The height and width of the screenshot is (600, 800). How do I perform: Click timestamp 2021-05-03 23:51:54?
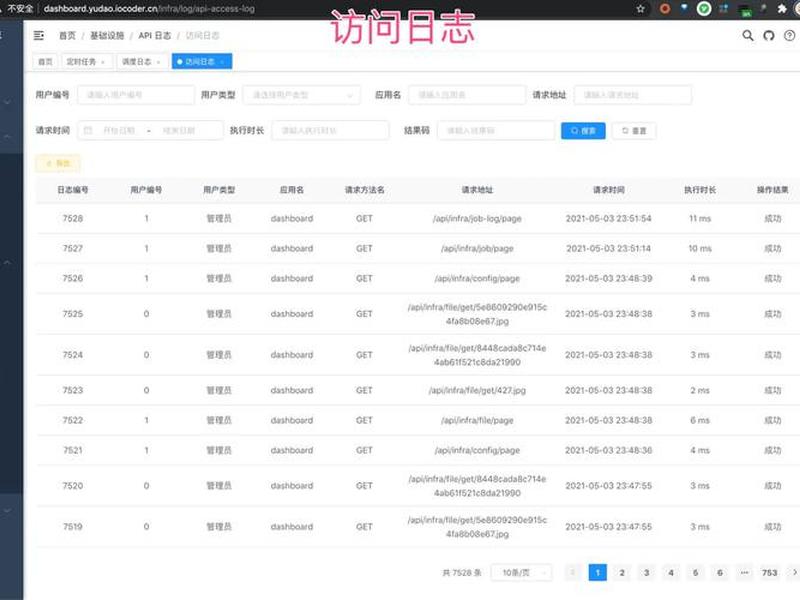(609, 218)
